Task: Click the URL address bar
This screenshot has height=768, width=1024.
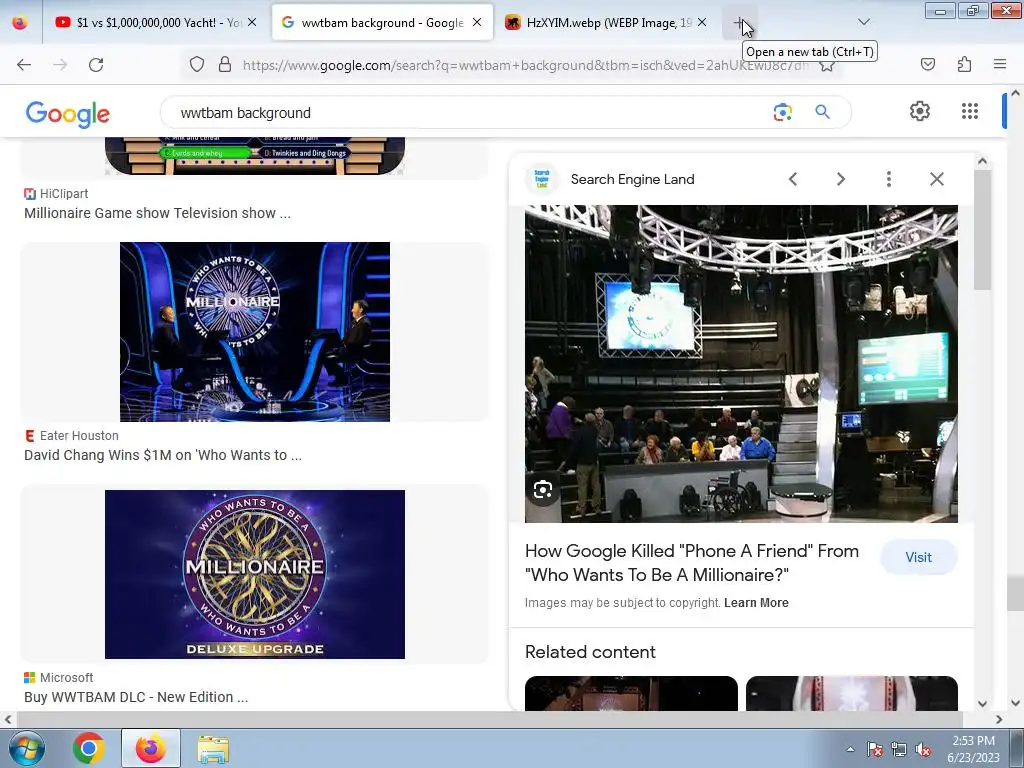Action: tap(526, 65)
